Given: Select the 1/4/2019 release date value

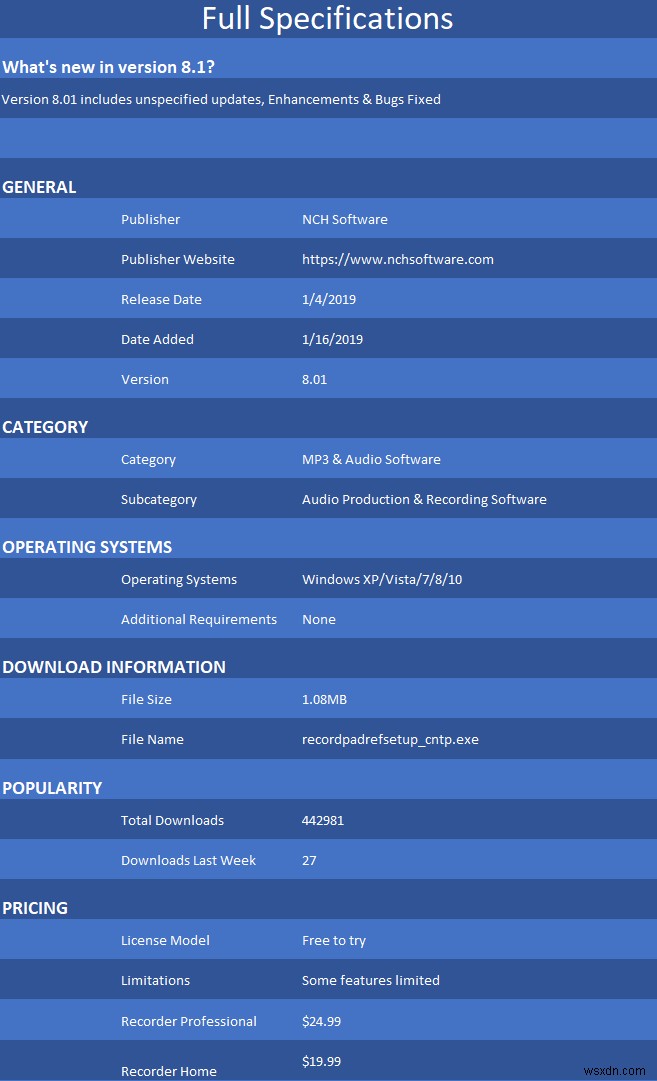Looking at the screenshot, I should point(329,299).
